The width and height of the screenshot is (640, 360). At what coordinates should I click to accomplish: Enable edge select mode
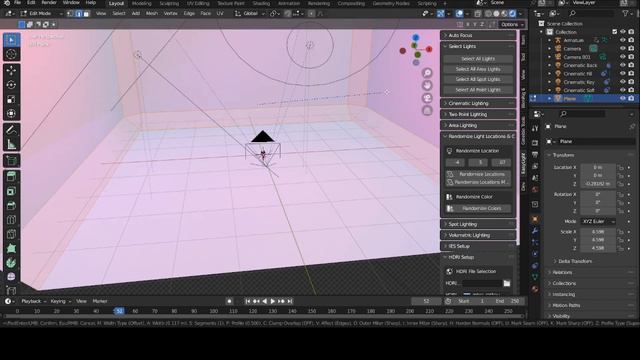point(78,13)
